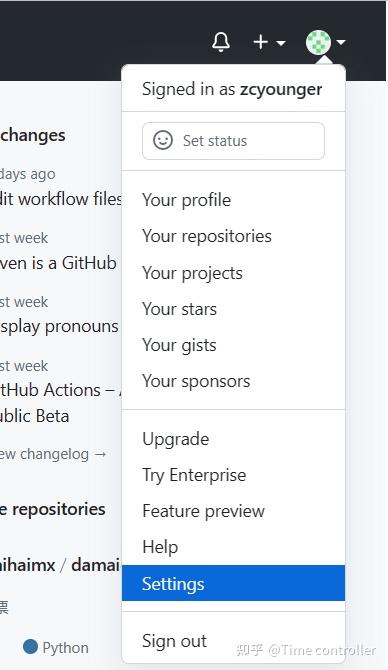Image resolution: width=388 pixels, height=670 pixels.
Task: Click the user avatar identicon
Action: [318, 42]
